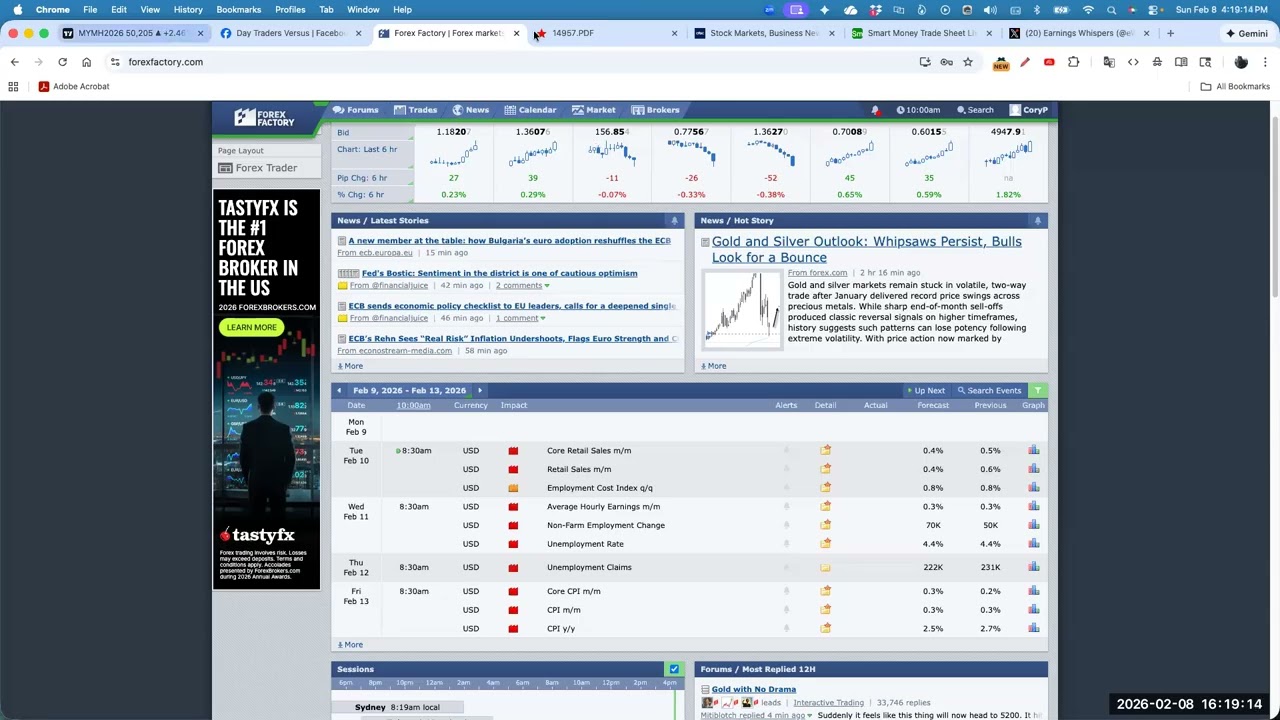The image size is (1280, 720).
Task: Toggle alert bell for Average Hourly Earnings m/m
Action: pyautogui.click(x=786, y=507)
